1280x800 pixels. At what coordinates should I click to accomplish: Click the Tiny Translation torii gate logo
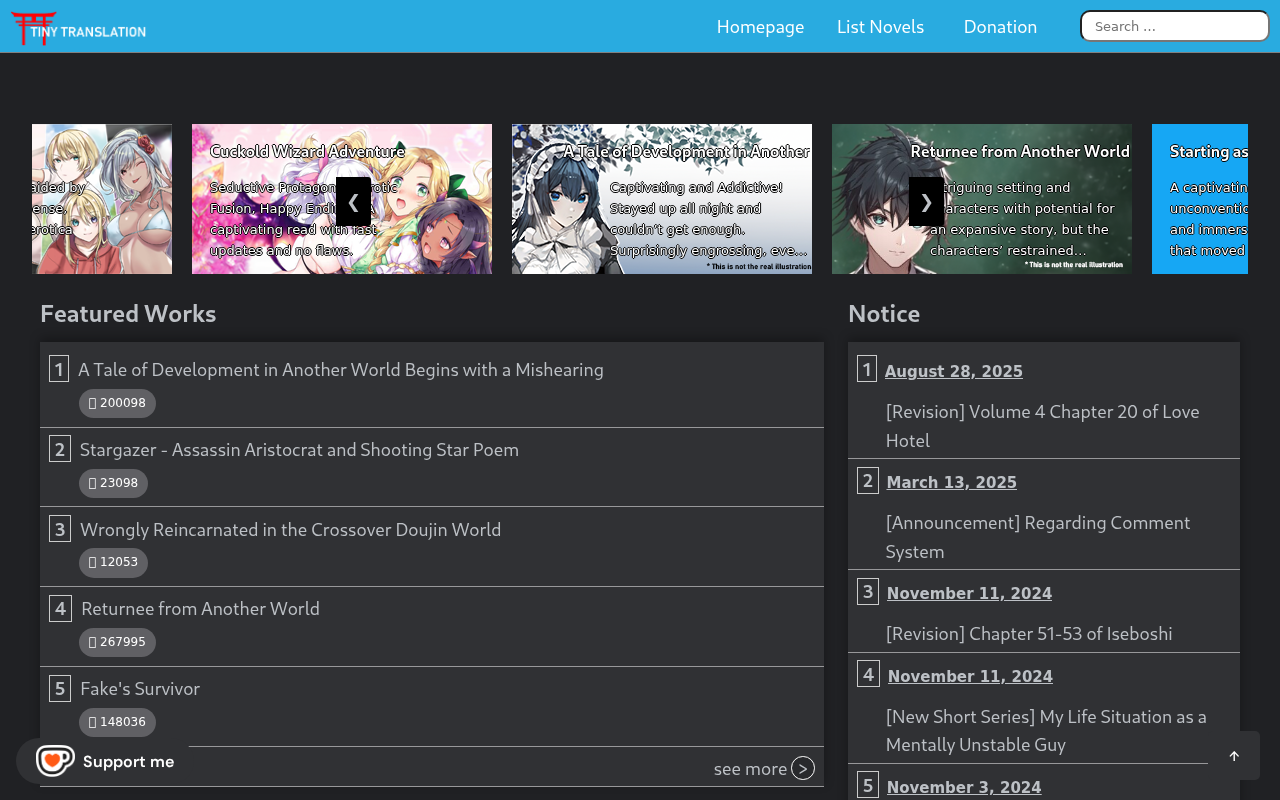[x=78, y=27]
